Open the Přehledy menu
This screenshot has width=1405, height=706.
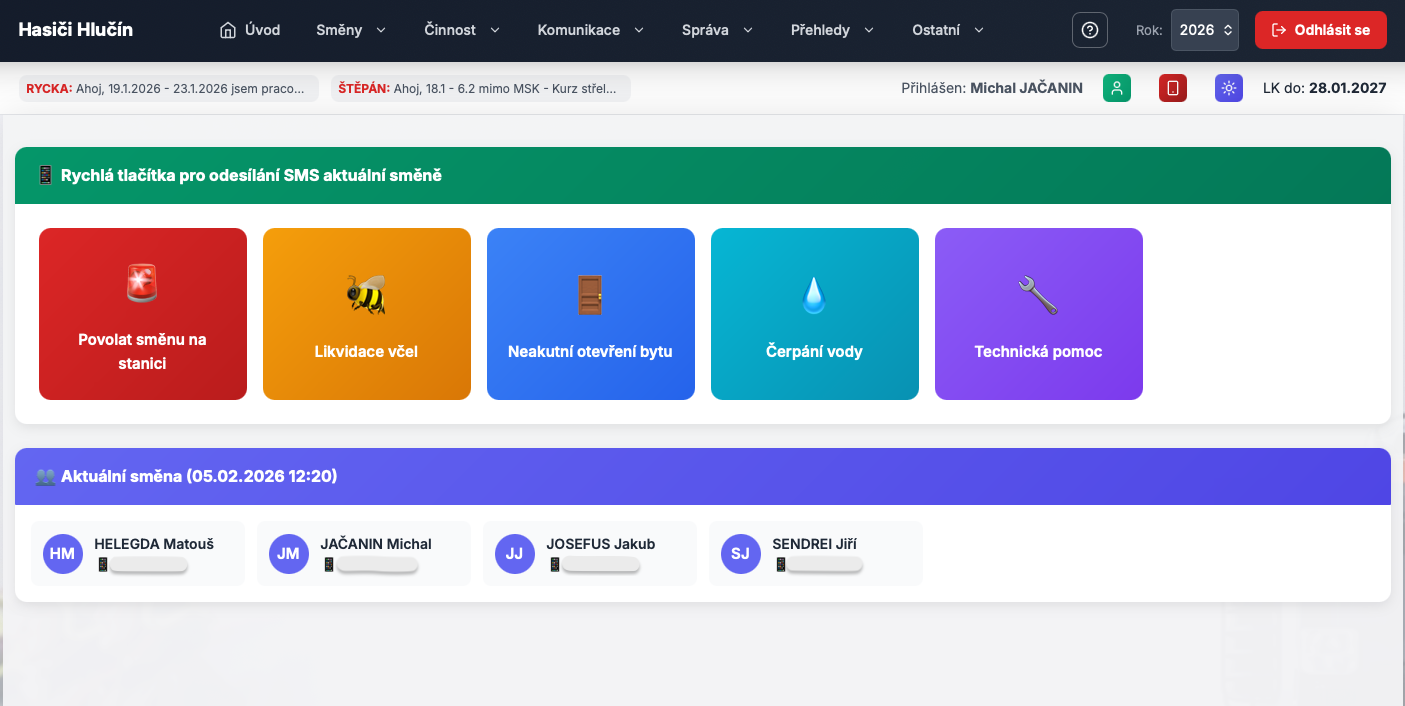(832, 30)
